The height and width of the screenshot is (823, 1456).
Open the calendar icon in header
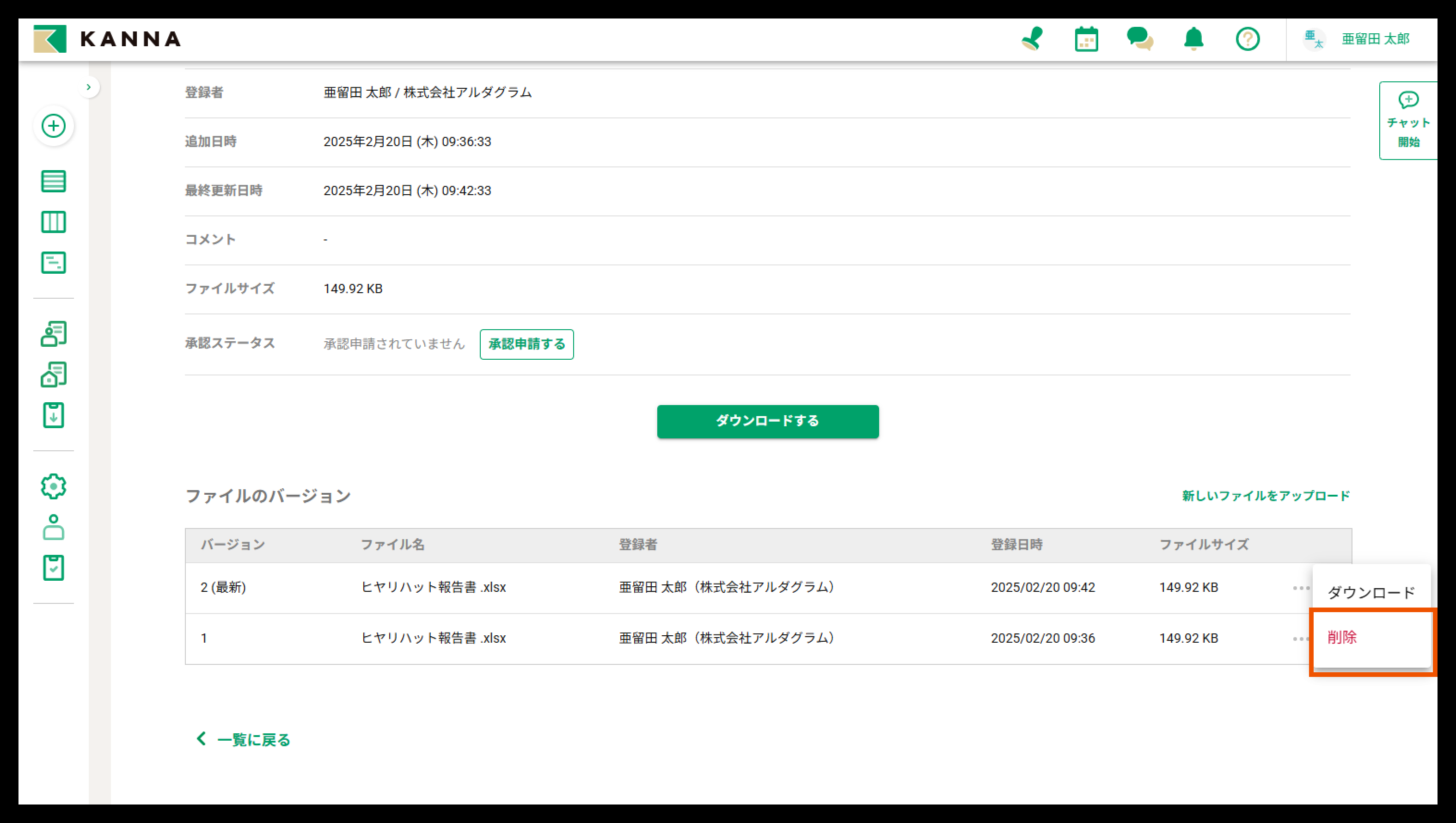1086,39
